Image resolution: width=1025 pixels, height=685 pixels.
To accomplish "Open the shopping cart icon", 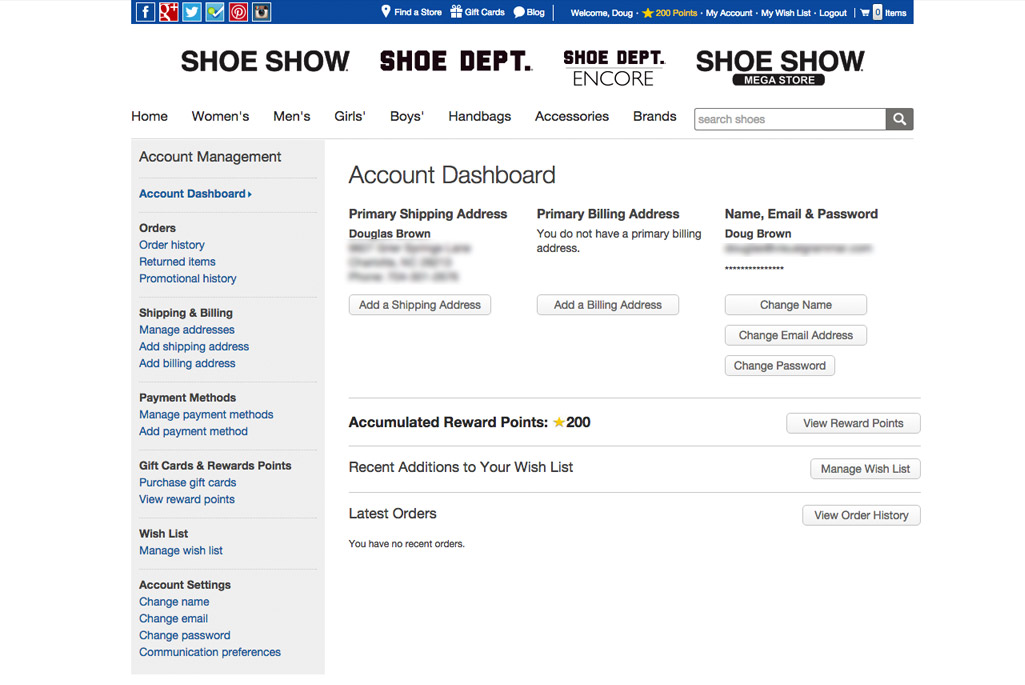I will pos(865,13).
